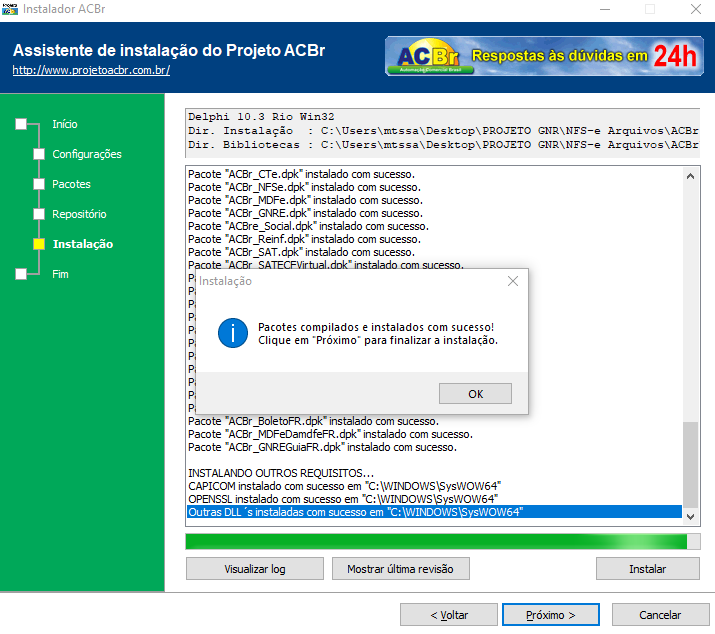Screen dimensions: 715x634
Task: Click the log scrollbar thumb
Action: coord(690,464)
